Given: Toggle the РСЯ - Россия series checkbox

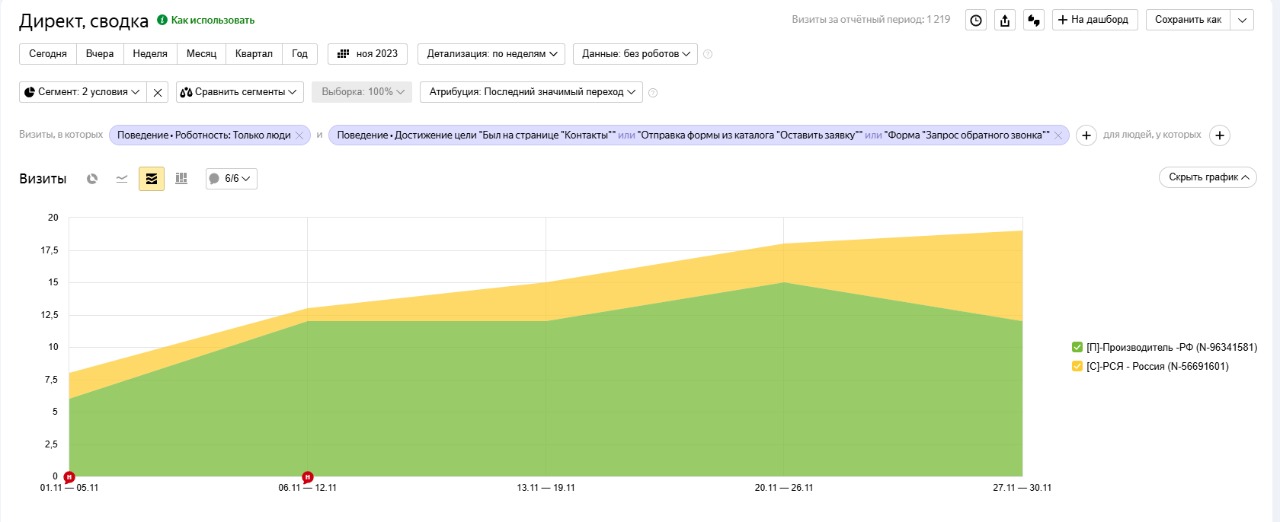Looking at the screenshot, I should [x=1077, y=366].
